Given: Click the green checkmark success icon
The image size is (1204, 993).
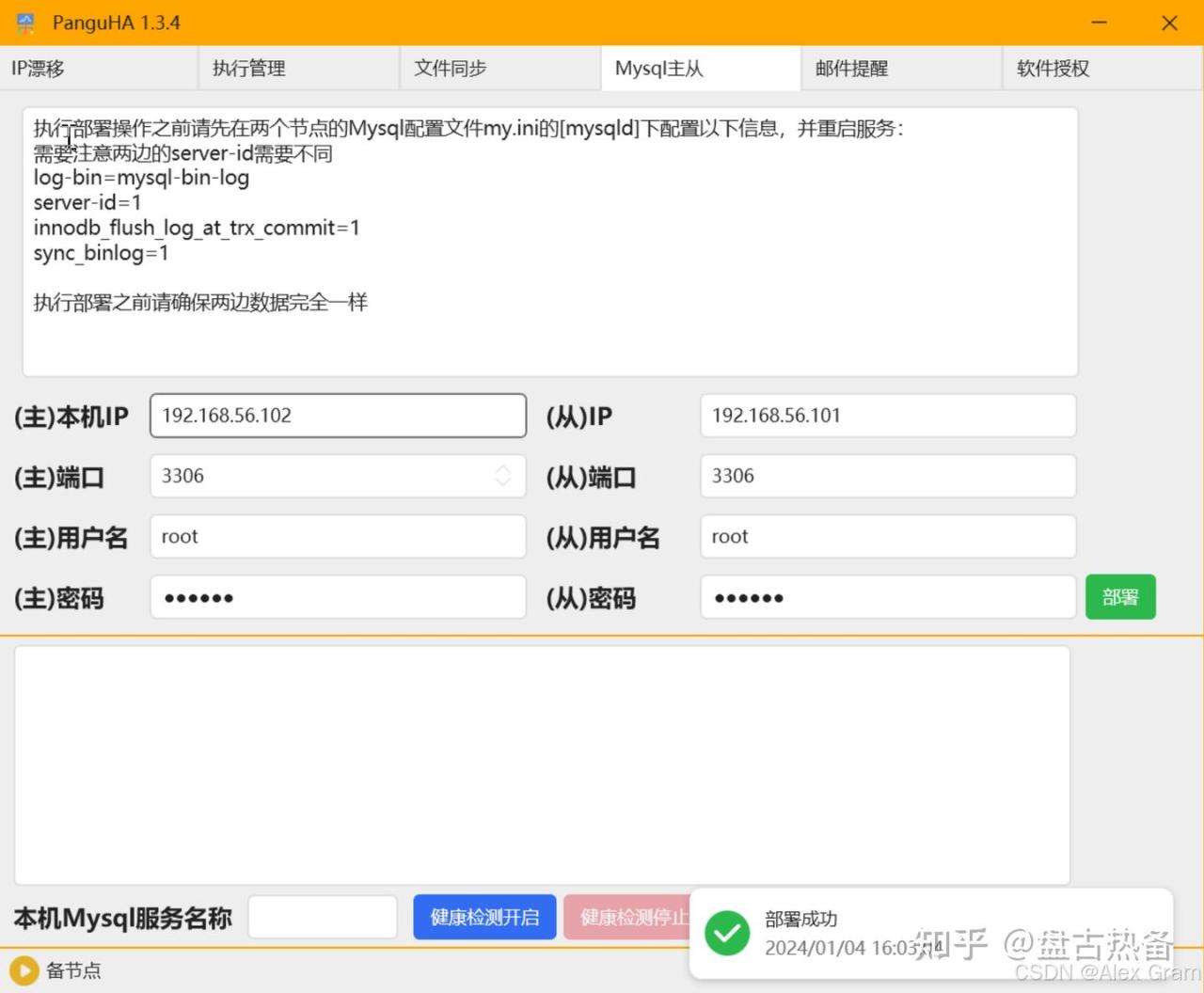Looking at the screenshot, I should (x=727, y=933).
